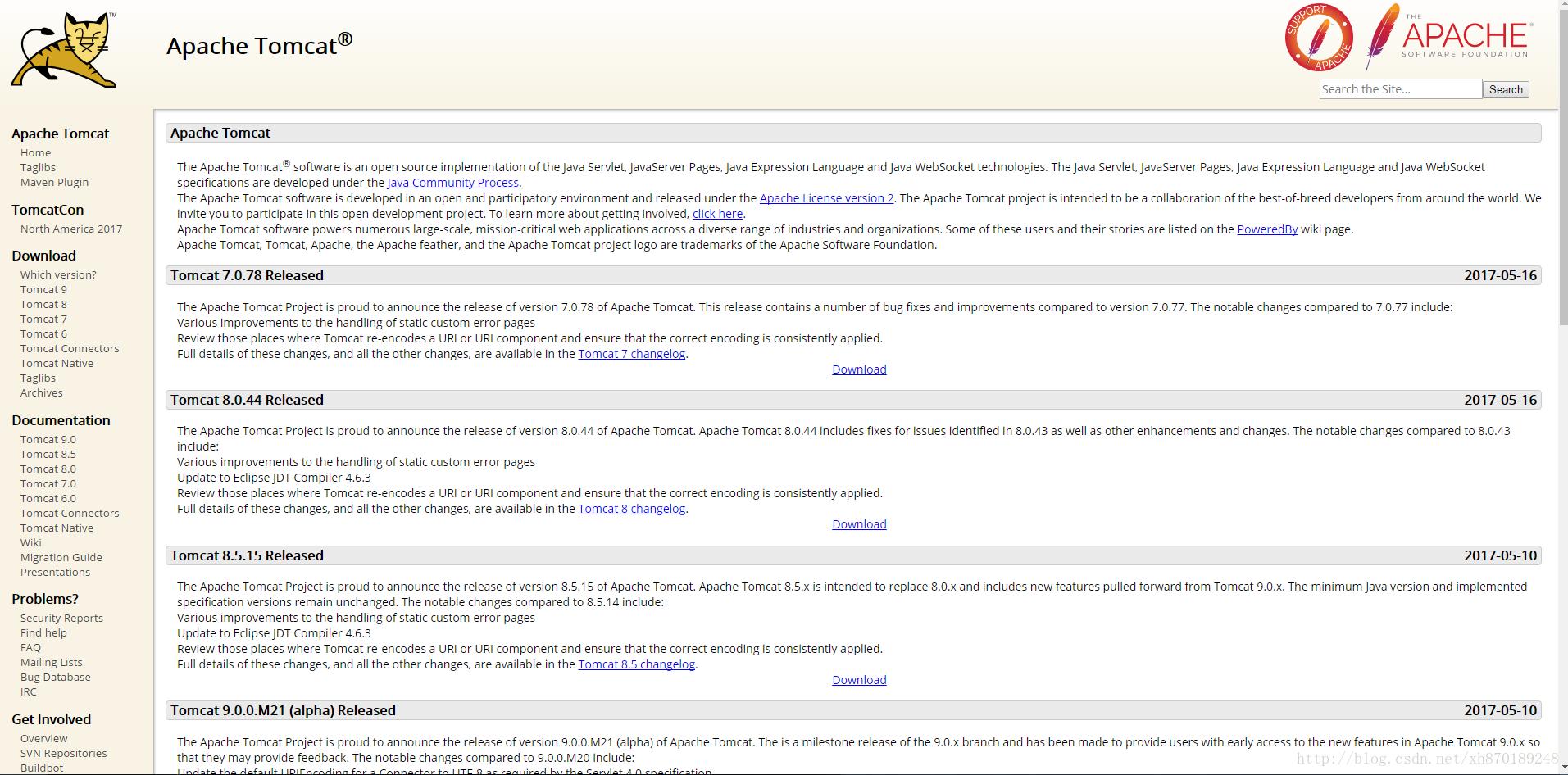
Task: Open the Wiki link
Action: [x=30, y=542]
